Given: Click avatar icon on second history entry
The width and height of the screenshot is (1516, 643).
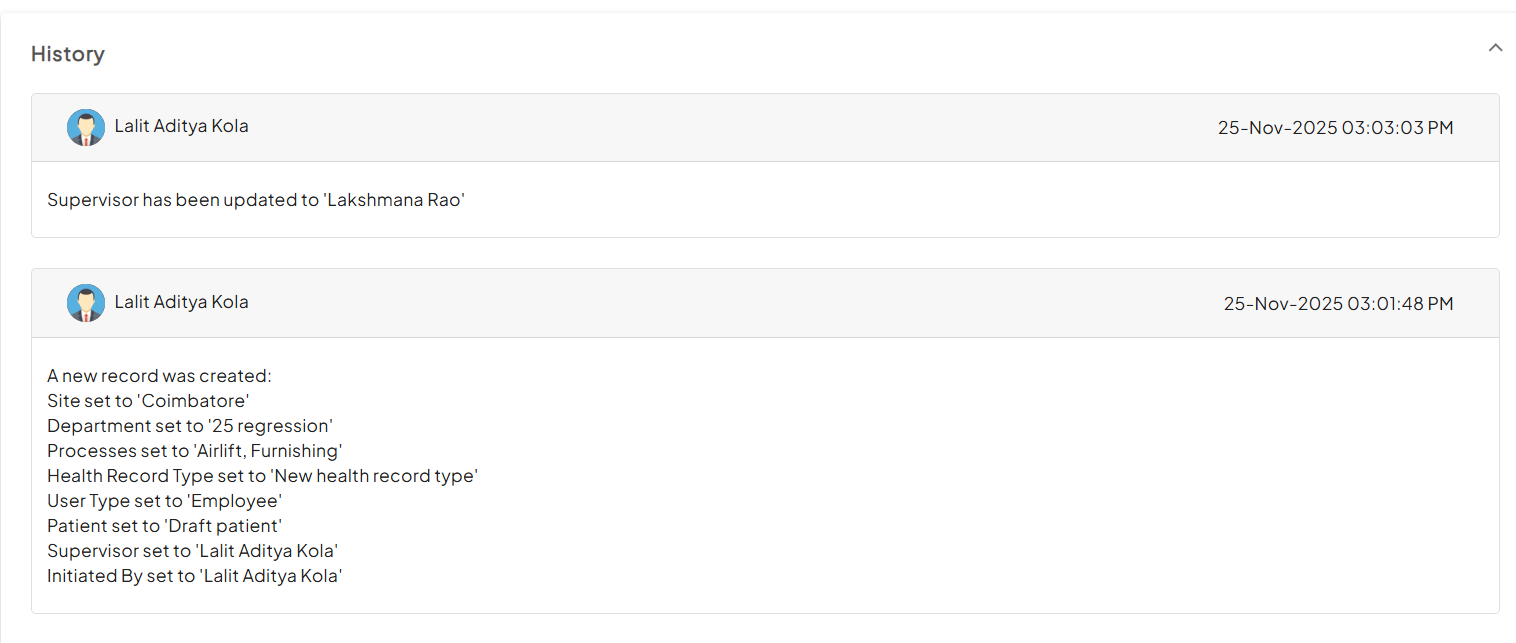Looking at the screenshot, I should 86,303.
